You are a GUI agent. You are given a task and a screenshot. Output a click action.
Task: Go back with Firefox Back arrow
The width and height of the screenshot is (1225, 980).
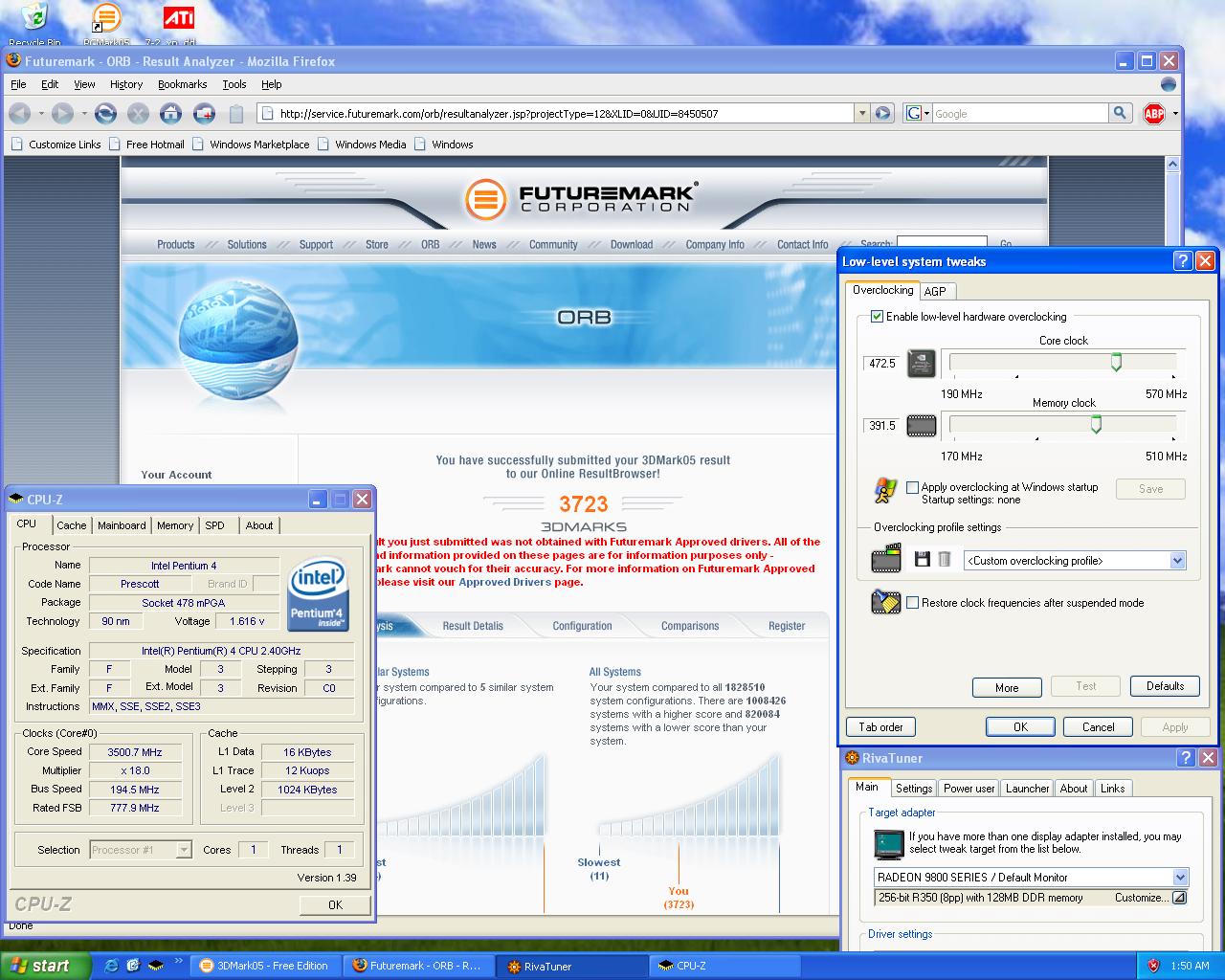pos(20,114)
